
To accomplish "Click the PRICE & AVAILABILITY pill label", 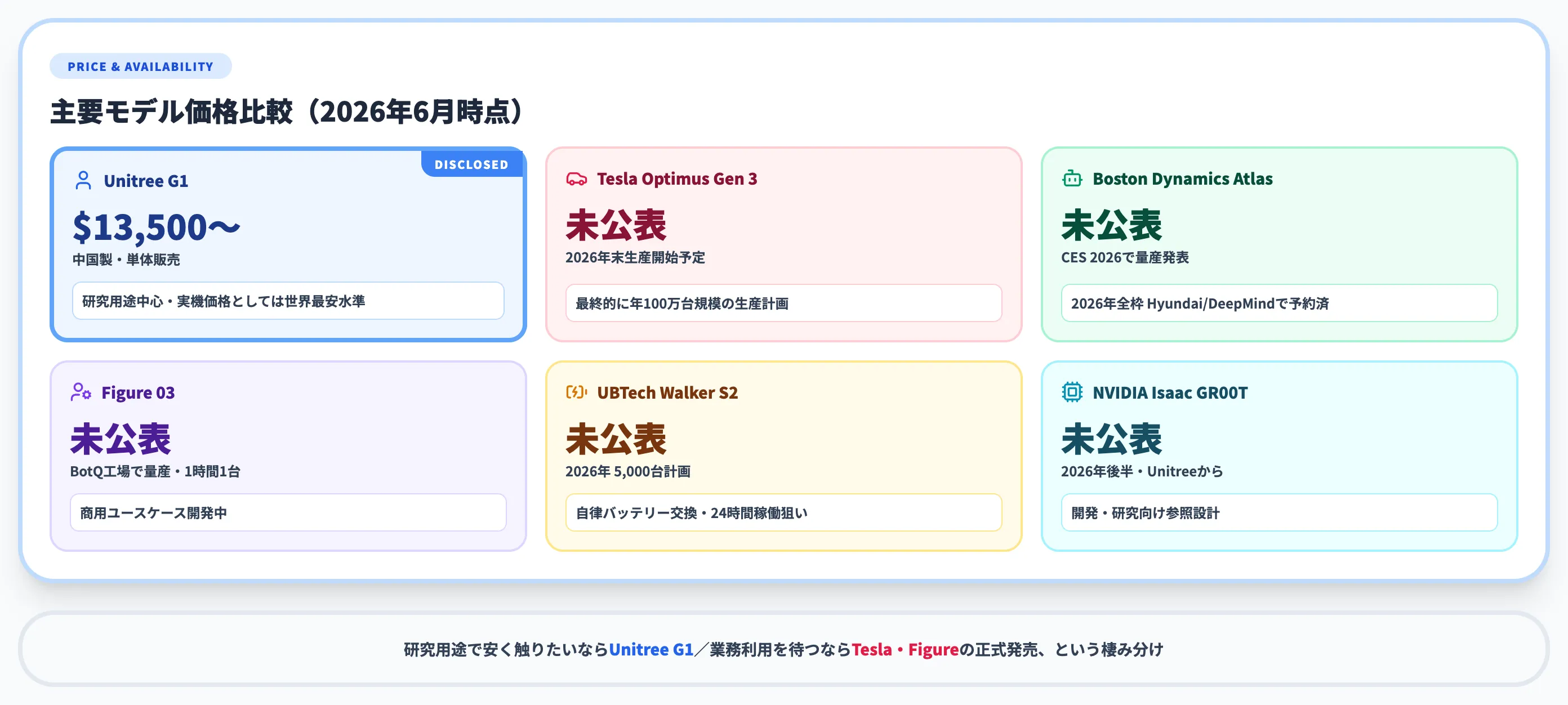I will pos(141,66).
